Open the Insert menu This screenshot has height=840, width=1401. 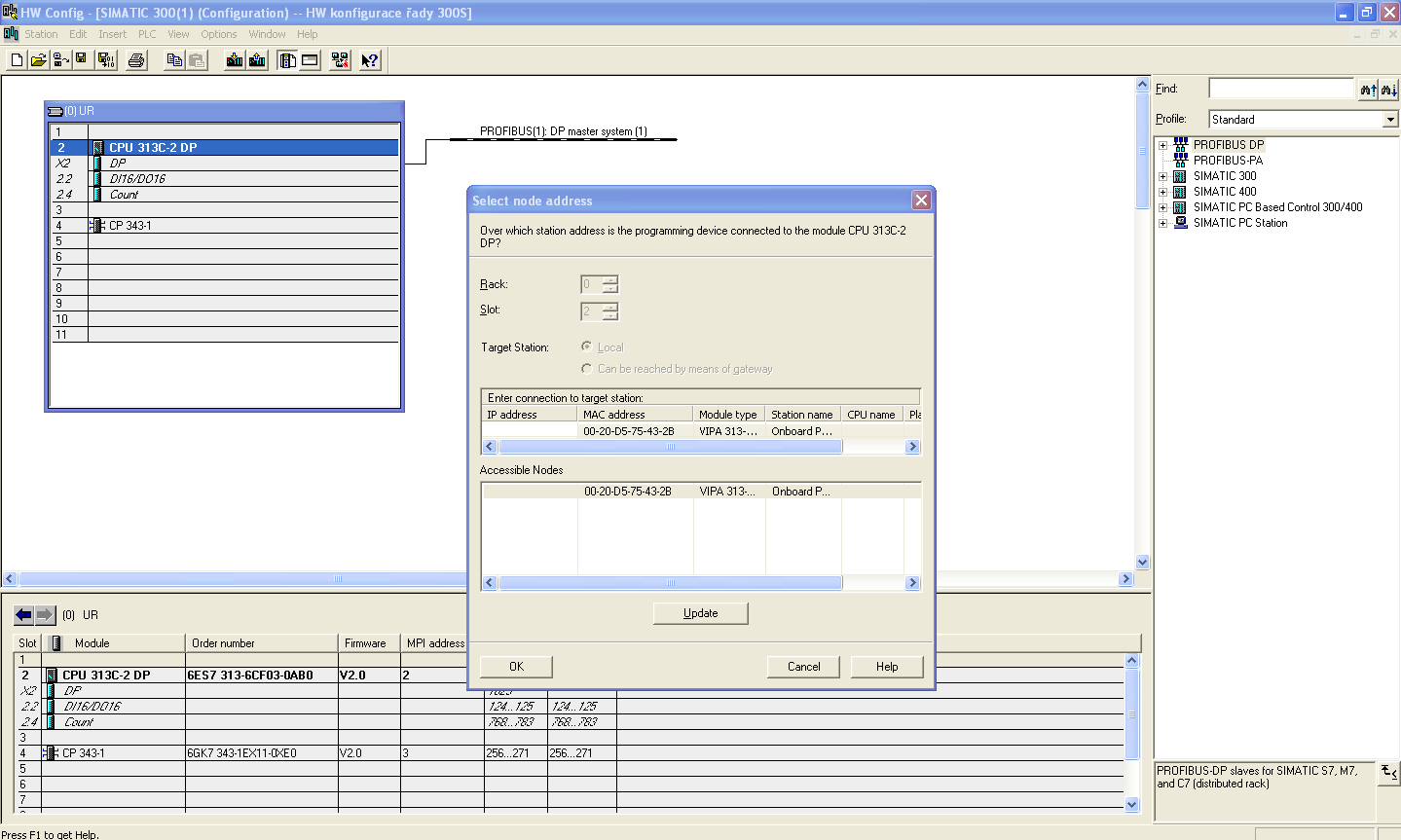[x=112, y=34]
